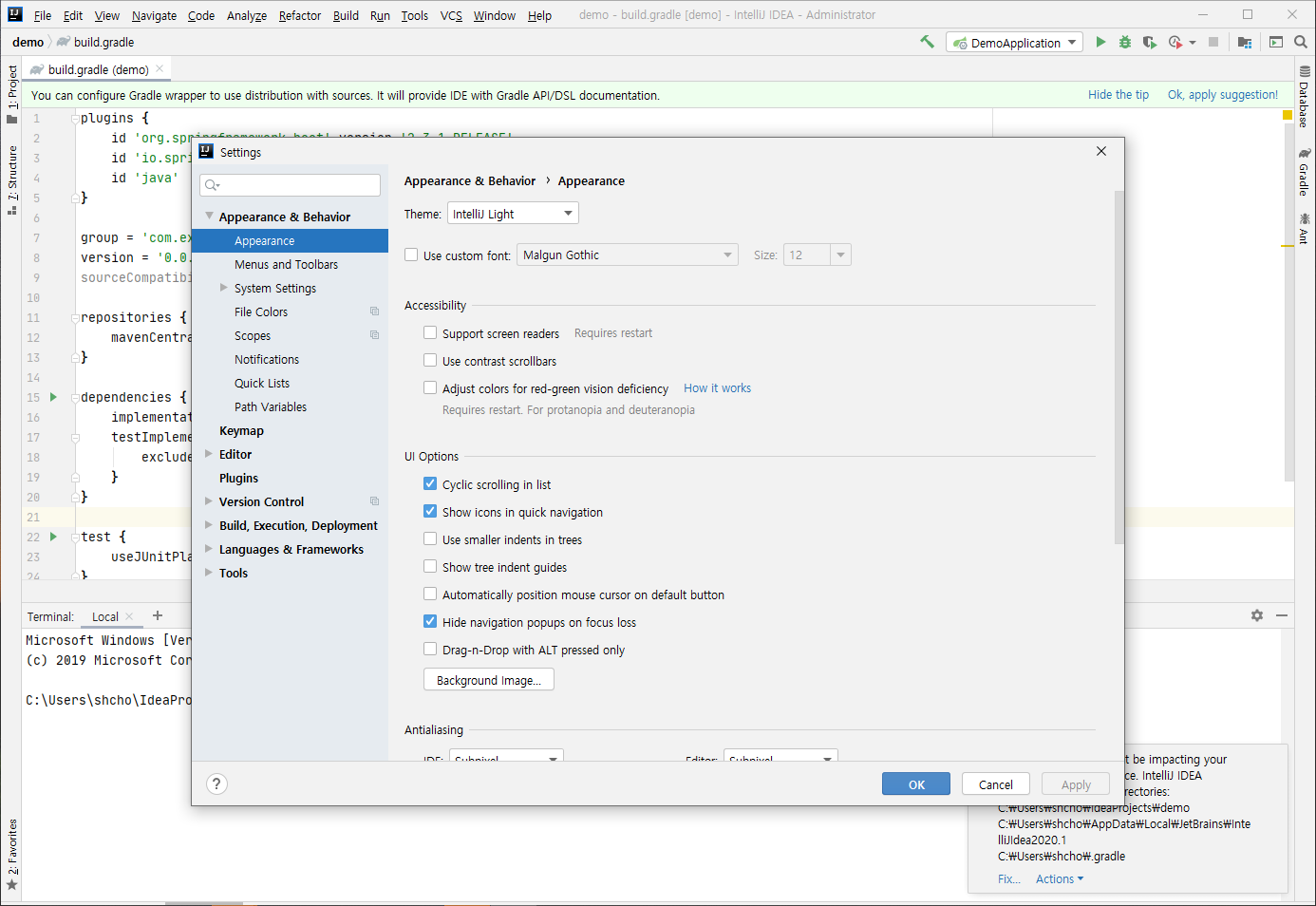
Task: Open the Project tool window on the left strip
Action: click(11, 93)
